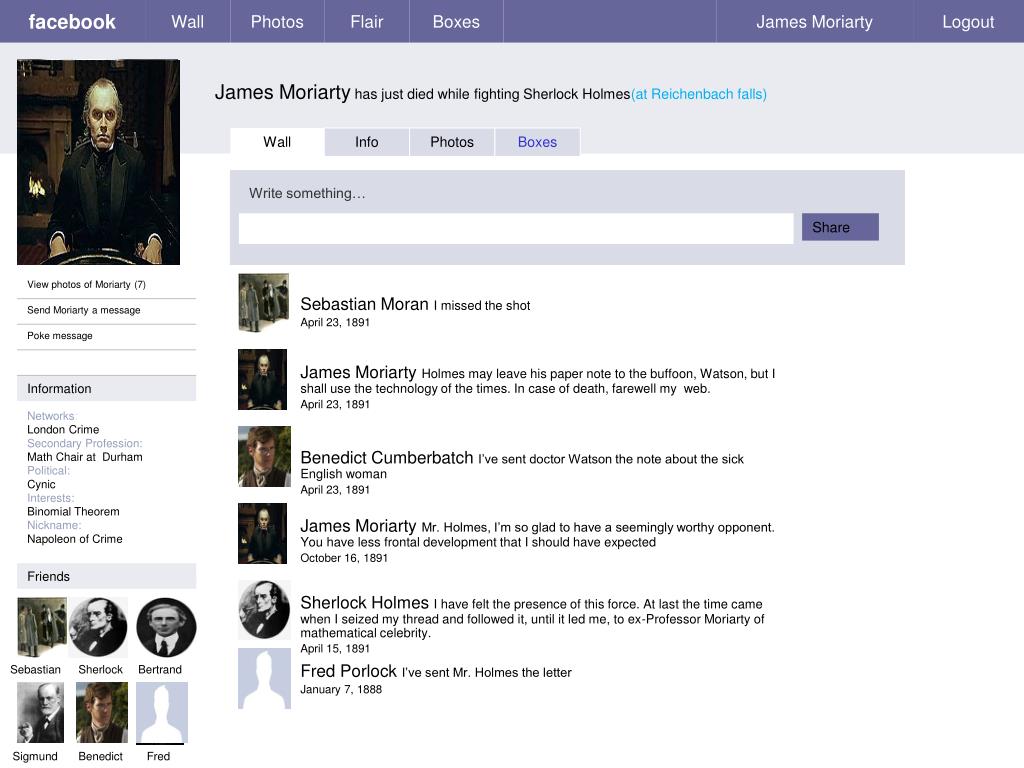Click Sebastian's photo in Friends list
This screenshot has width=1024, height=768.
pos(42,627)
